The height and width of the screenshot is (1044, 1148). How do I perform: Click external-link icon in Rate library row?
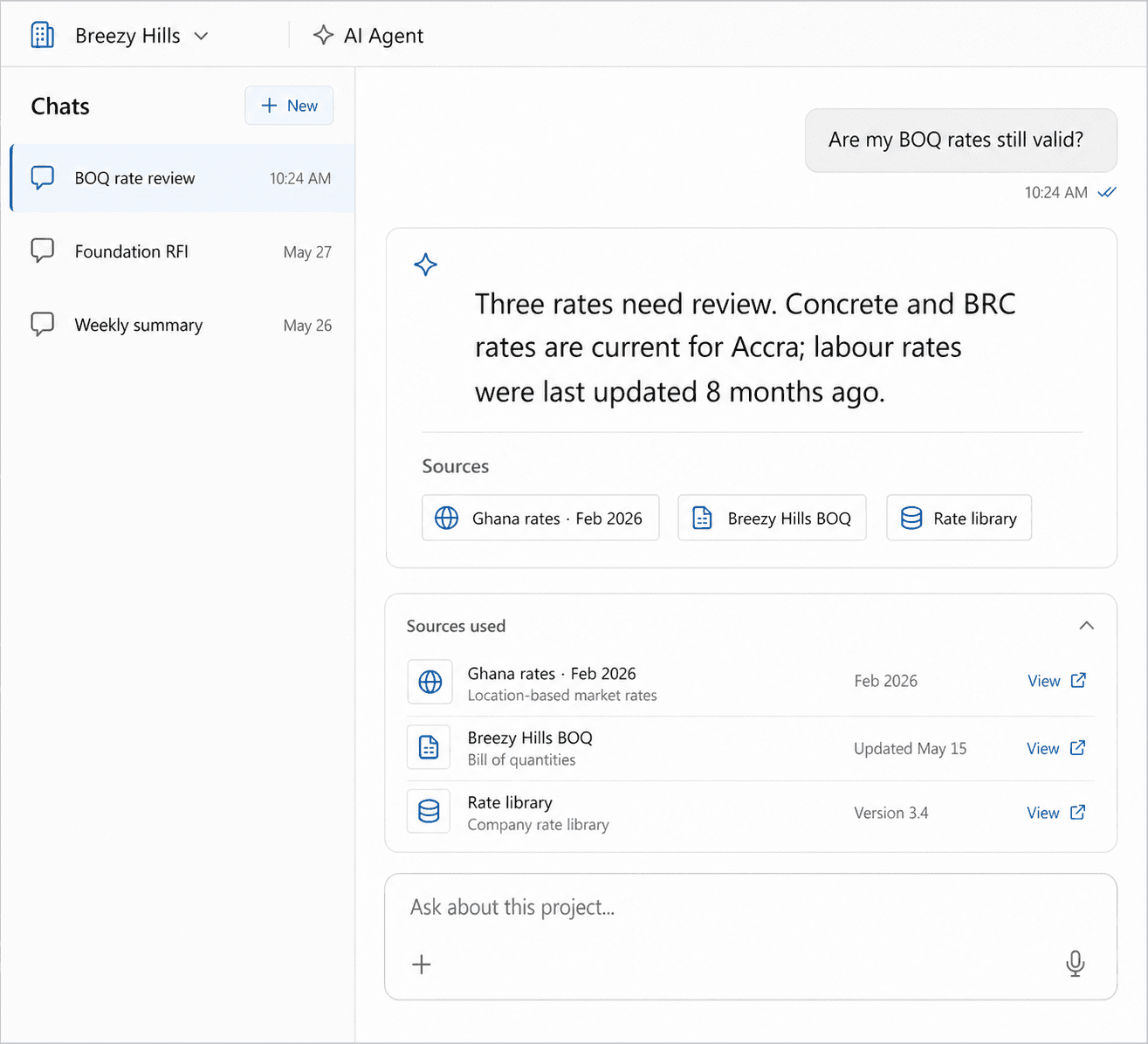[1077, 812]
